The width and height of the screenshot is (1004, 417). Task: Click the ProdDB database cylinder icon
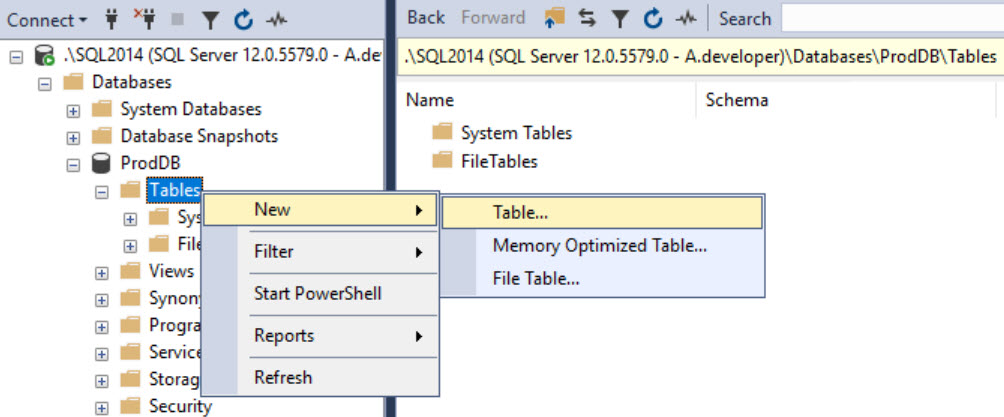point(101,163)
